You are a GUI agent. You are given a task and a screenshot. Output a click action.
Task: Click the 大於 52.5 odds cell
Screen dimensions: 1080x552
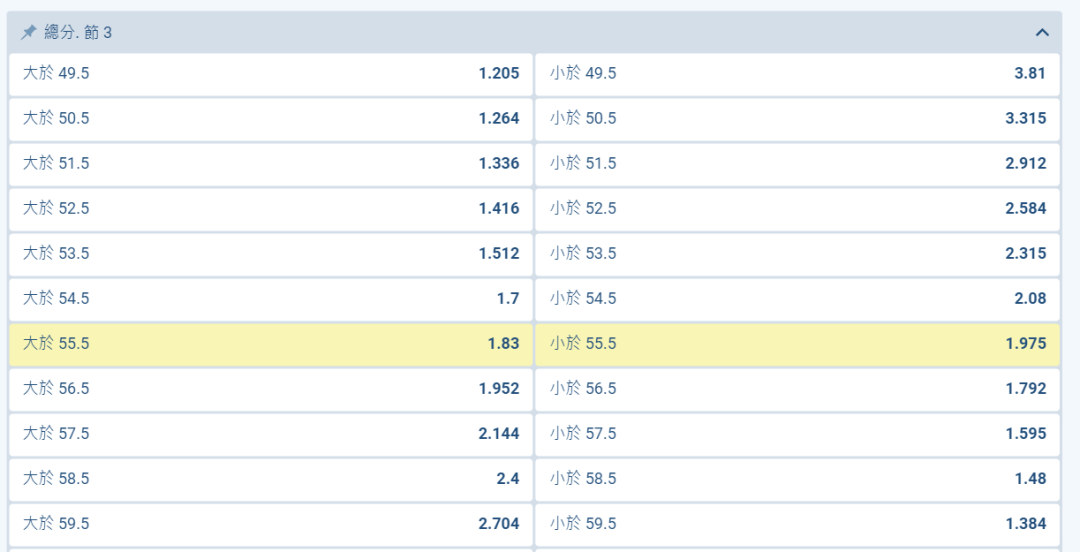[x=270, y=208]
